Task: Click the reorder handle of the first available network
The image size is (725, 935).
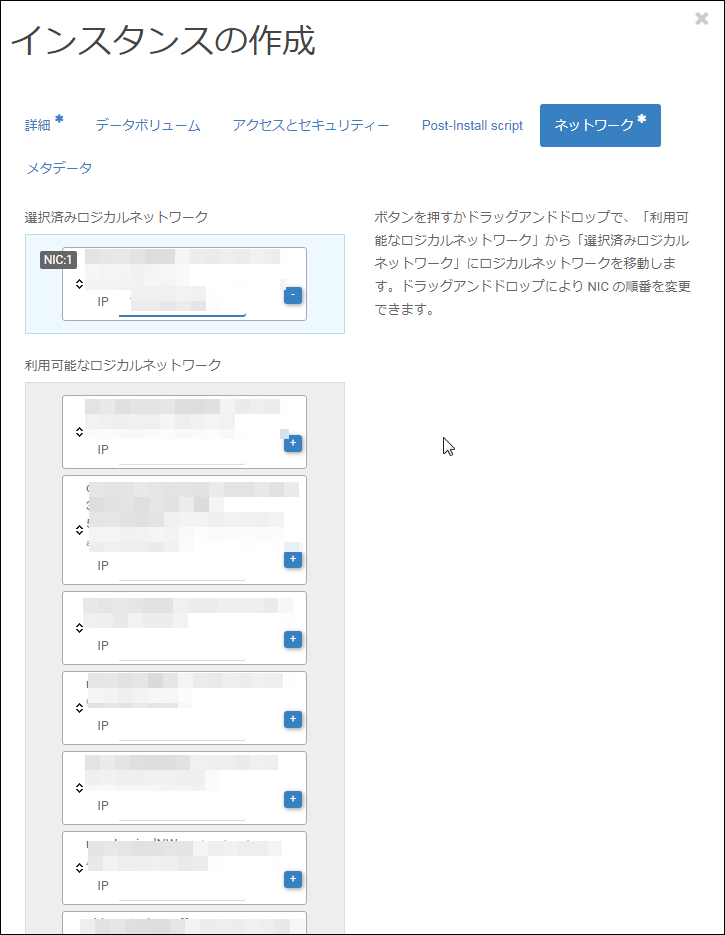Action: [79, 432]
